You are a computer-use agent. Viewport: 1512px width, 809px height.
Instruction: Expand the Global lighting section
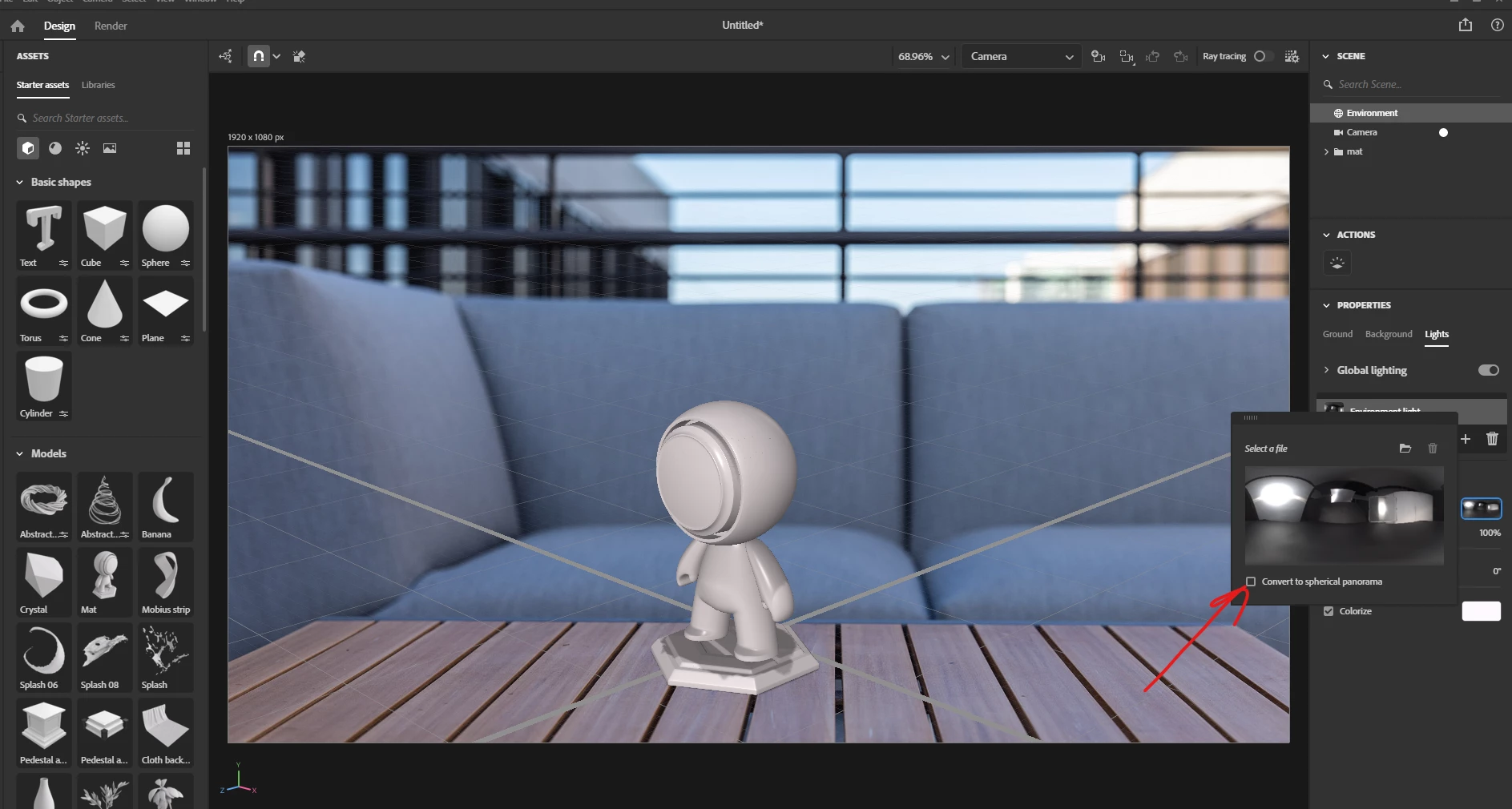tap(1327, 370)
